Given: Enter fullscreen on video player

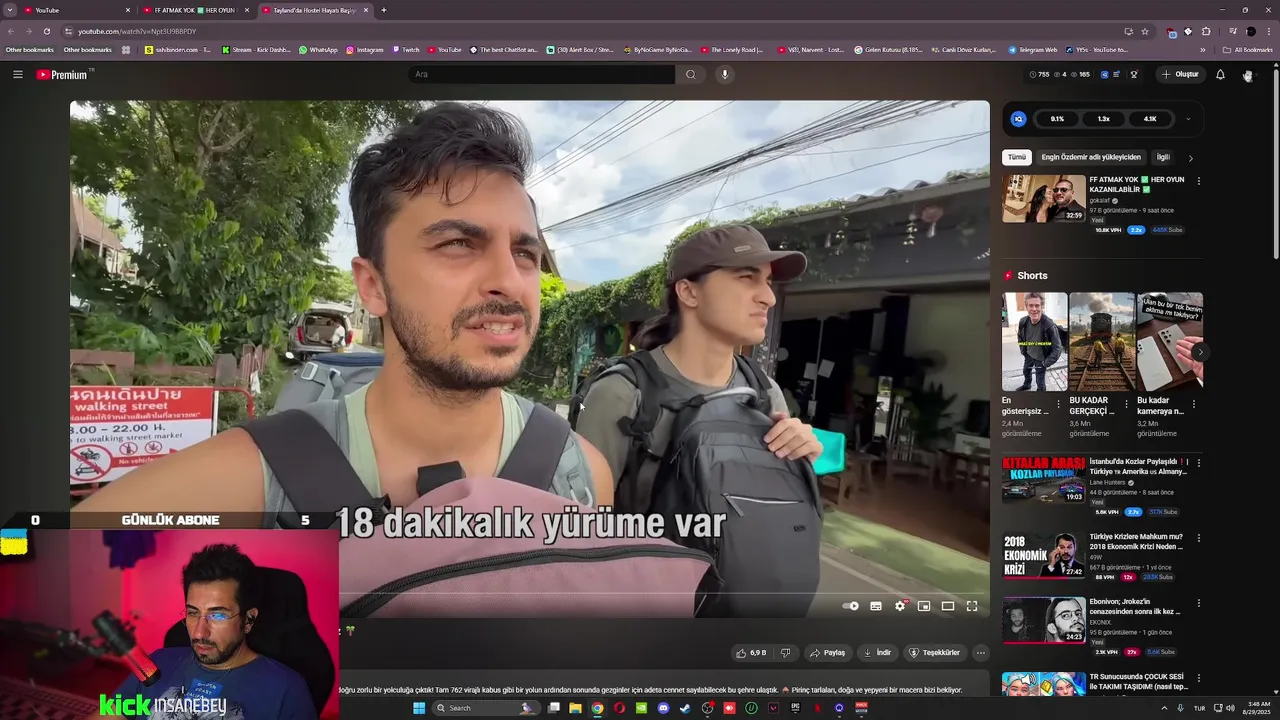Looking at the screenshot, I should tap(972, 606).
